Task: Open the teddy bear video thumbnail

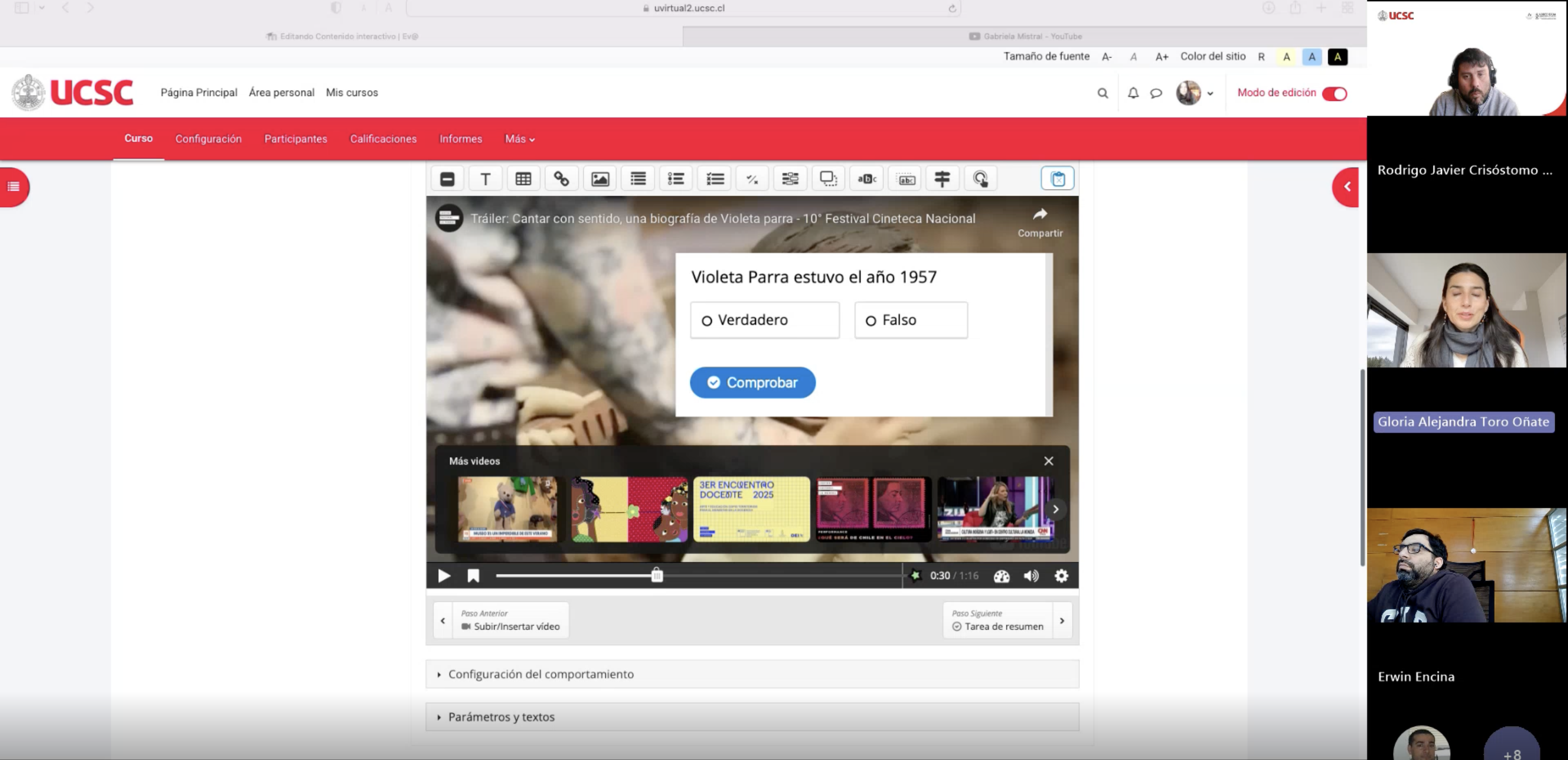Action: tap(507, 509)
